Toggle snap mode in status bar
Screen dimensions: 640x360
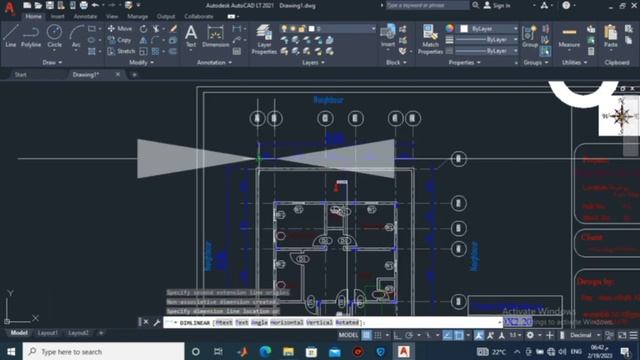click(378, 335)
